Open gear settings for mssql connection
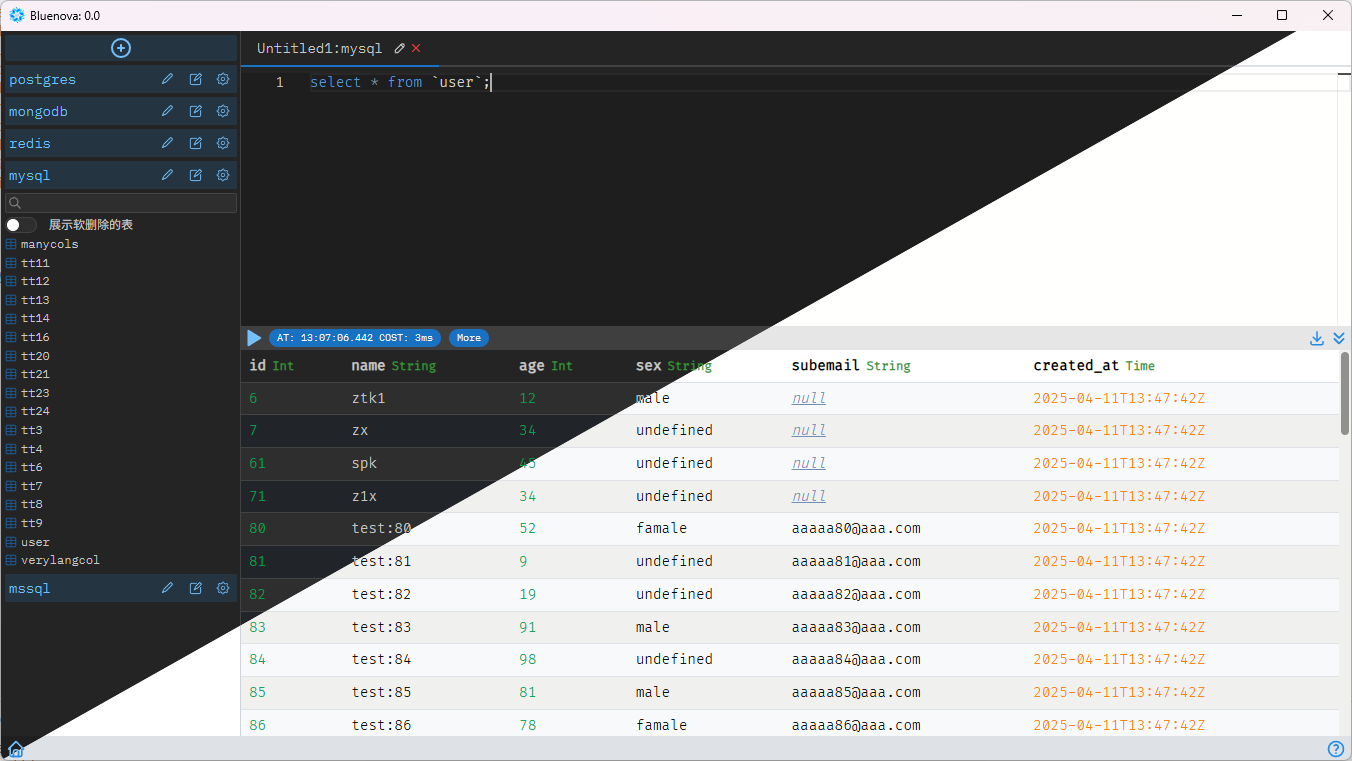 coord(223,588)
